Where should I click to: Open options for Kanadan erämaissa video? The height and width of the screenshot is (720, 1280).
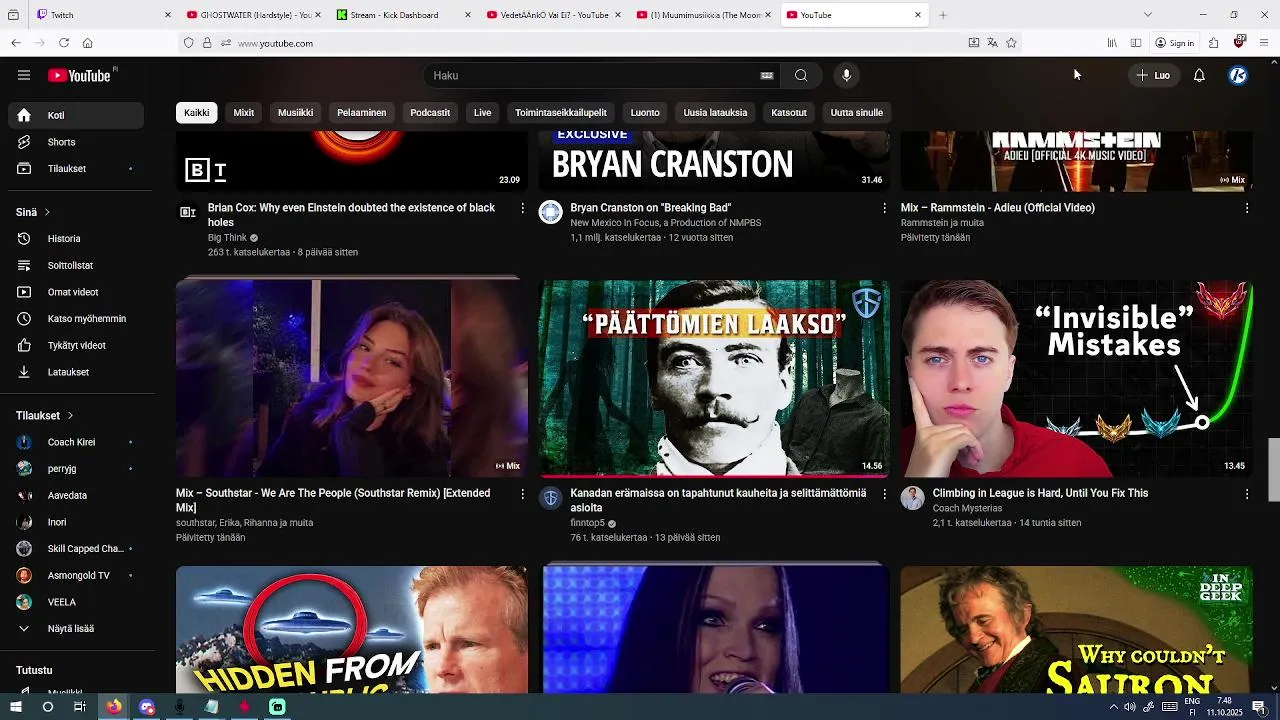click(884, 493)
